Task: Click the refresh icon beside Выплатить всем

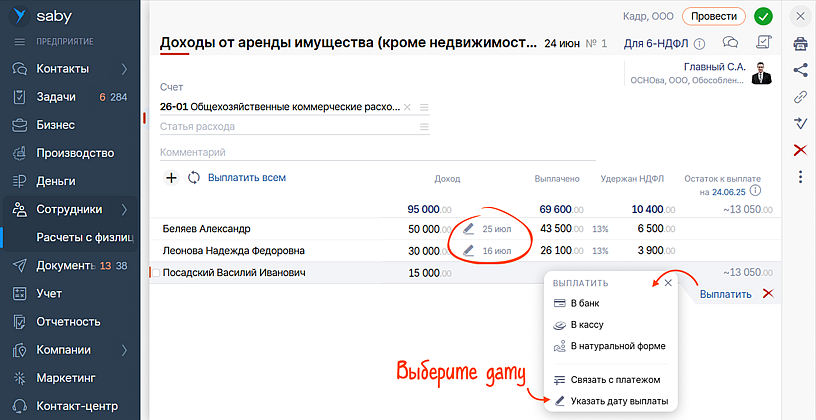Action: (193, 178)
